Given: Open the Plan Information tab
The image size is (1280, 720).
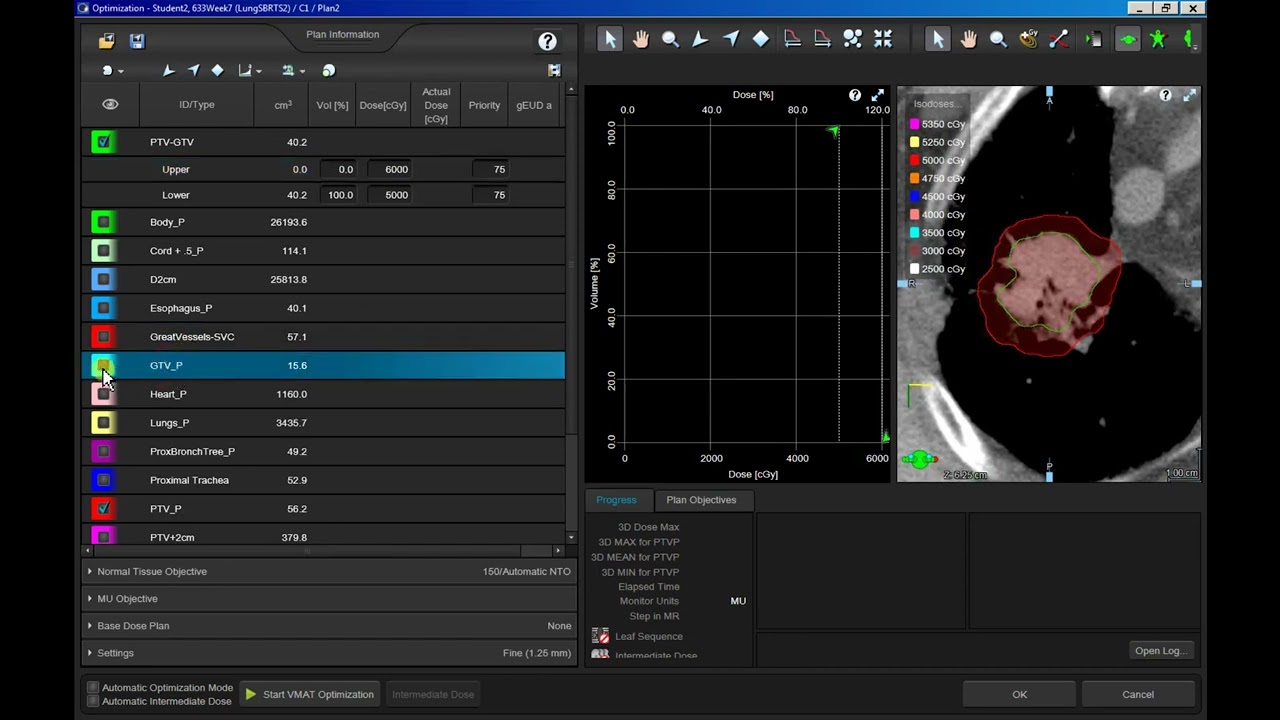Looking at the screenshot, I should click(342, 35).
